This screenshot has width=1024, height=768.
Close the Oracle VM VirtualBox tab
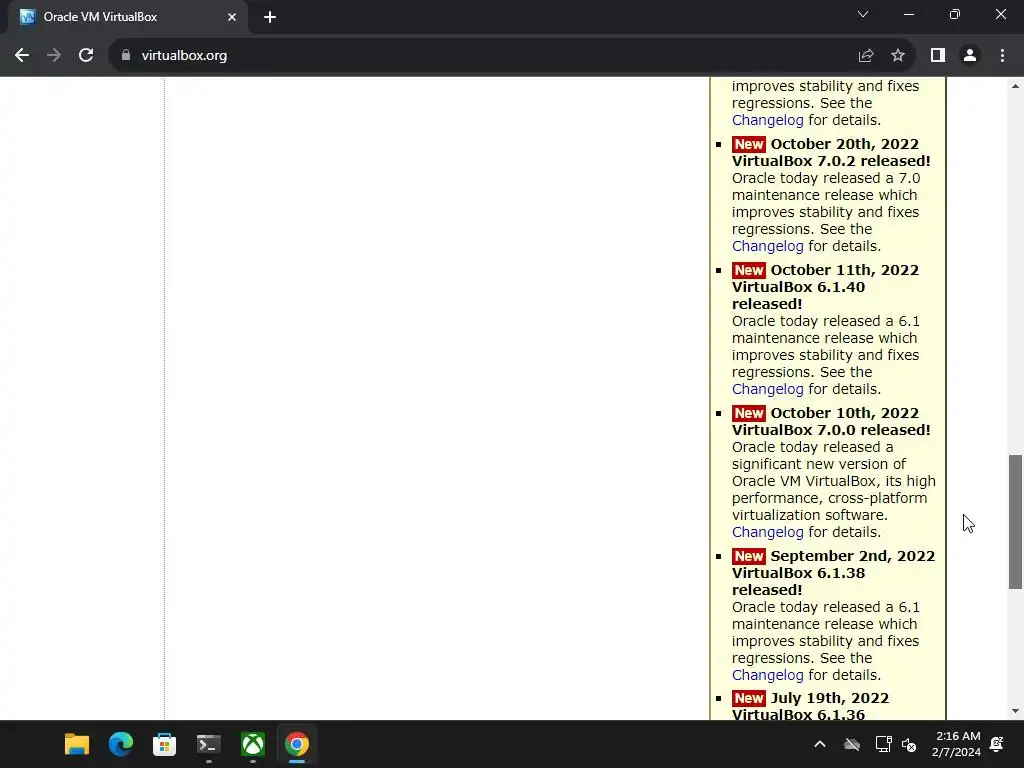click(x=232, y=17)
